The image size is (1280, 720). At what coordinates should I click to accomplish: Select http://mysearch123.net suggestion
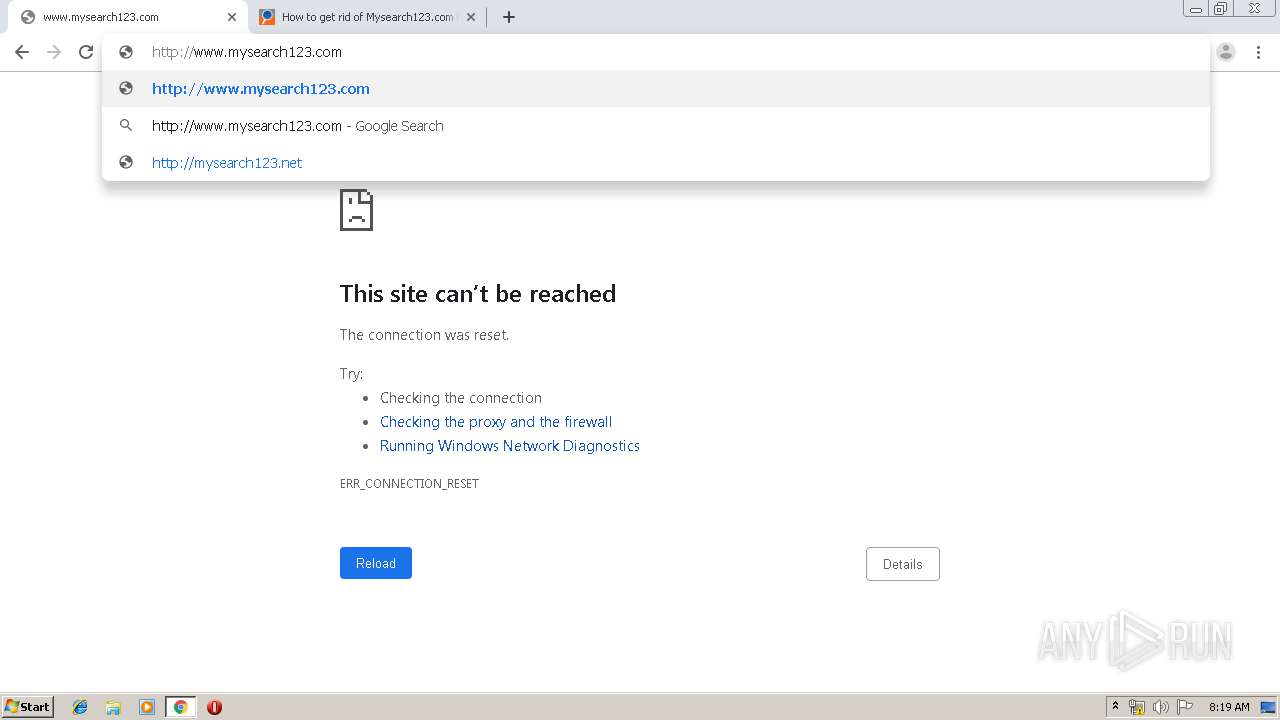[x=656, y=163]
